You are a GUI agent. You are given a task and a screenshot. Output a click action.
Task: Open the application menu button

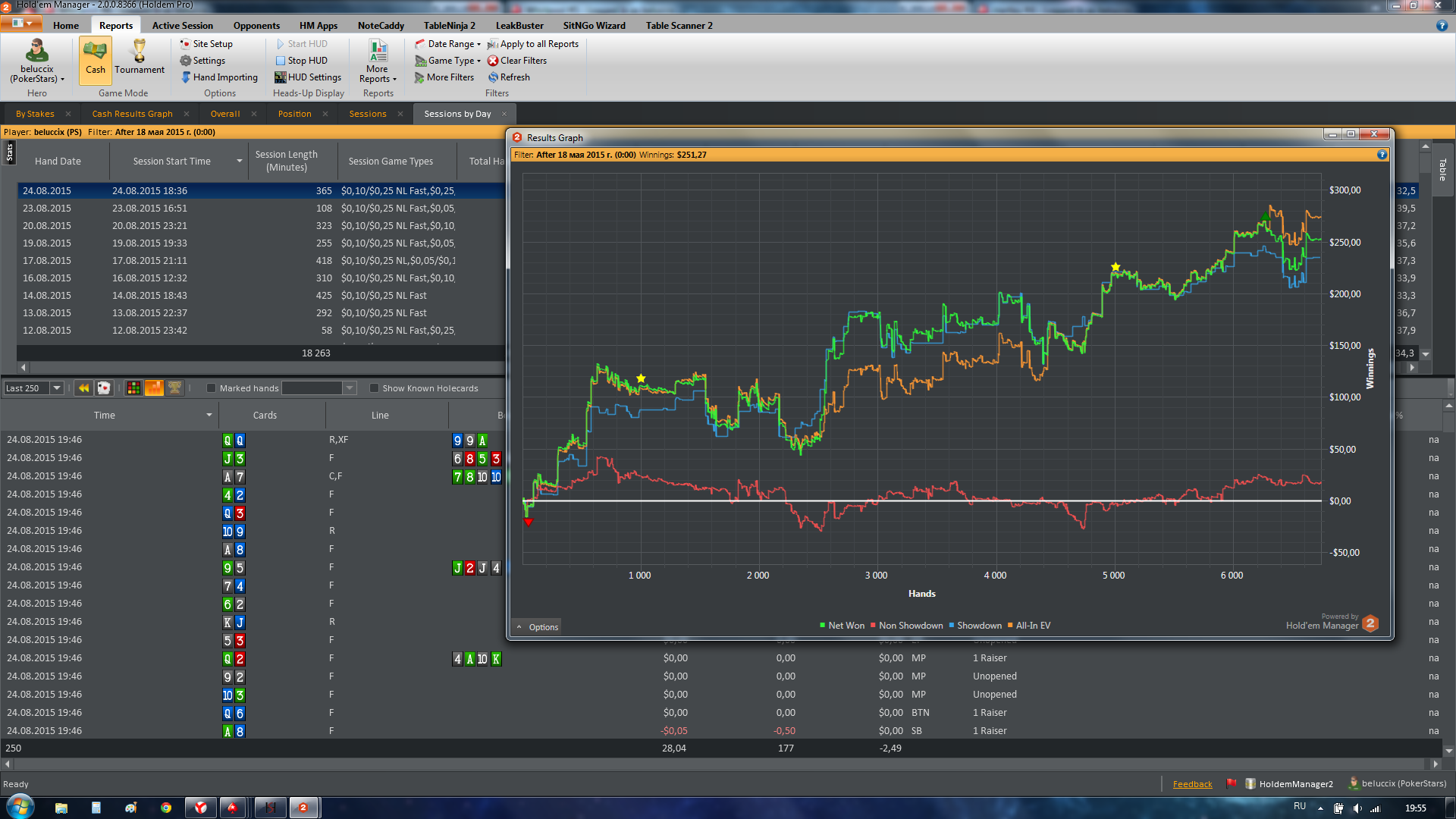click(23, 24)
